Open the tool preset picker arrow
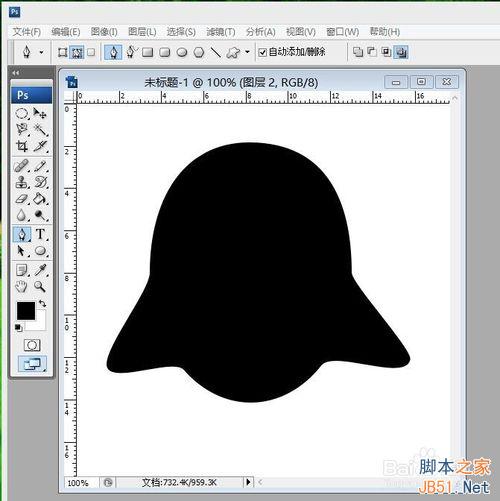500x501 pixels. (x=41, y=52)
